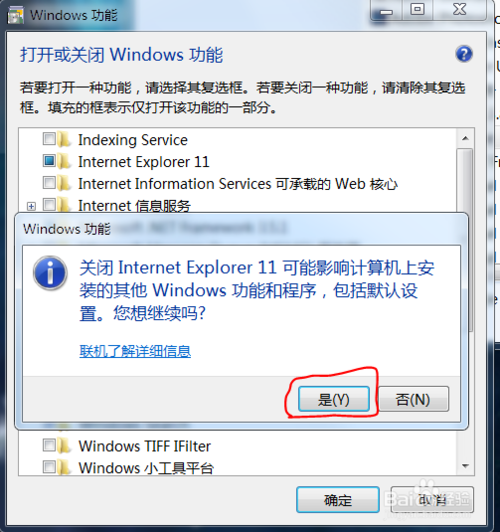Click the Internet Explorer 11 folder icon

64,161
